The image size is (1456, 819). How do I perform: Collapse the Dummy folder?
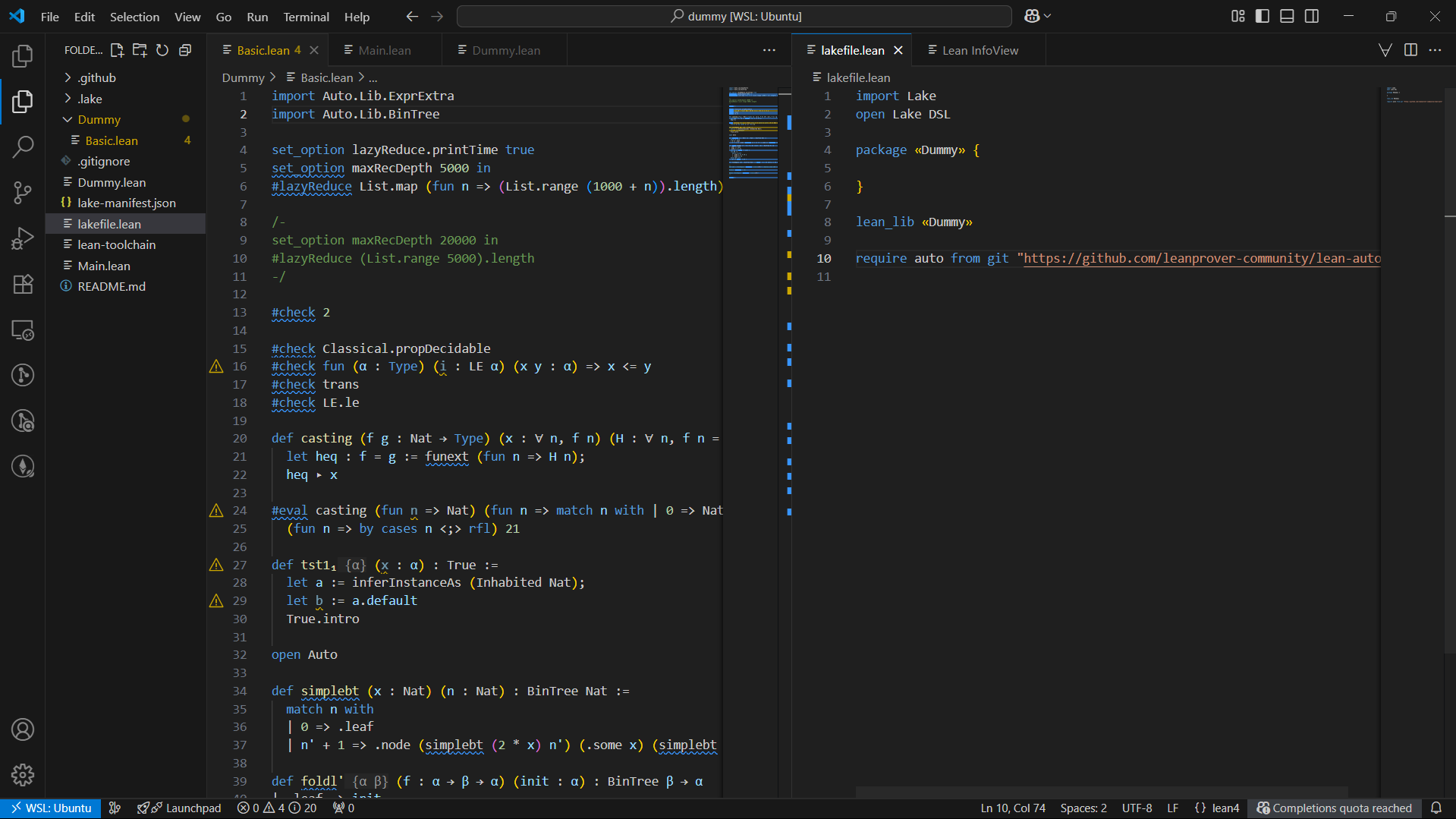coord(99,119)
